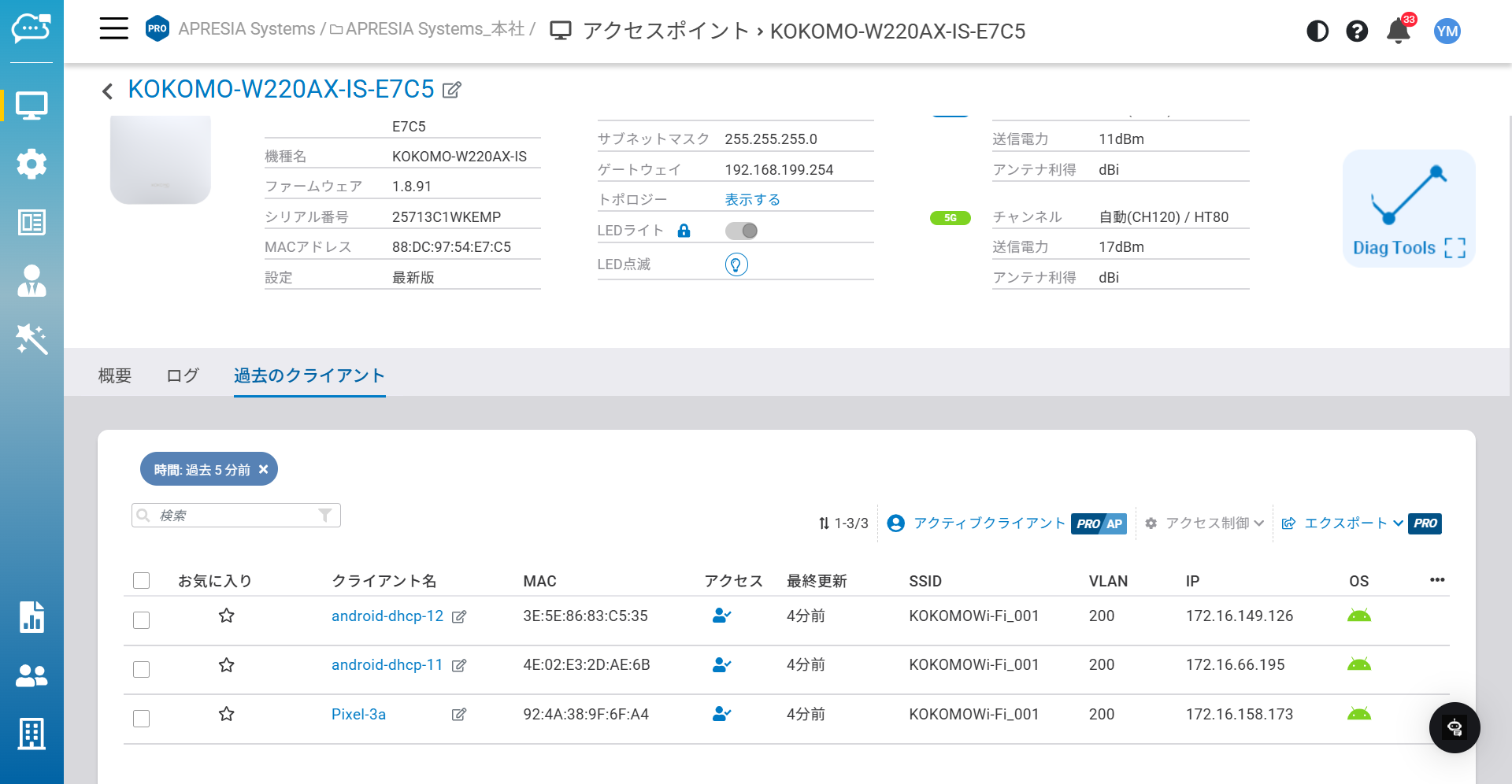Open the column options ellipsis menu
The width and height of the screenshot is (1512, 784).
pos(1436,580)
